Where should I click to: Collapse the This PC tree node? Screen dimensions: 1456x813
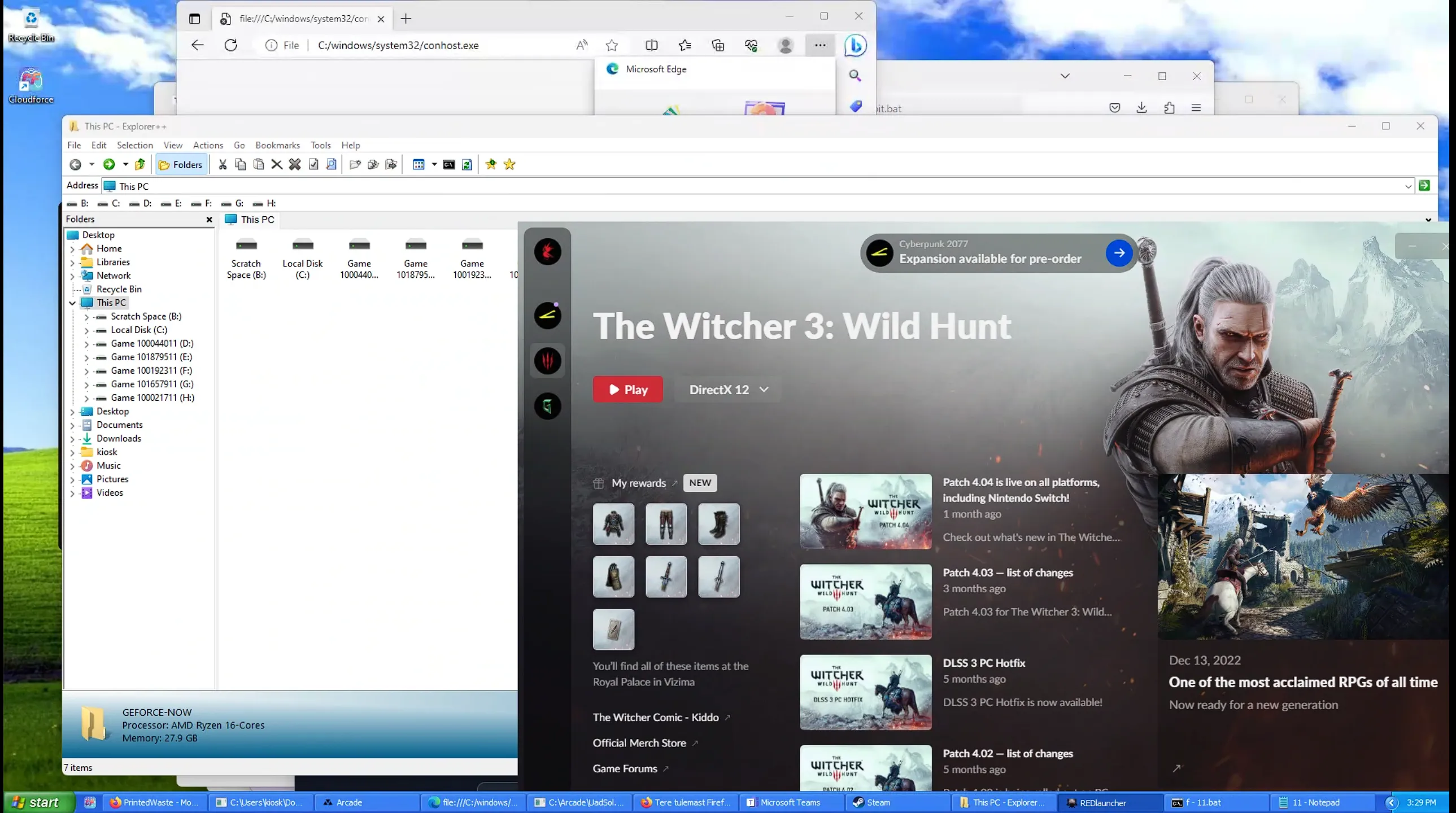pyautogui.click(x=72, y=303)
